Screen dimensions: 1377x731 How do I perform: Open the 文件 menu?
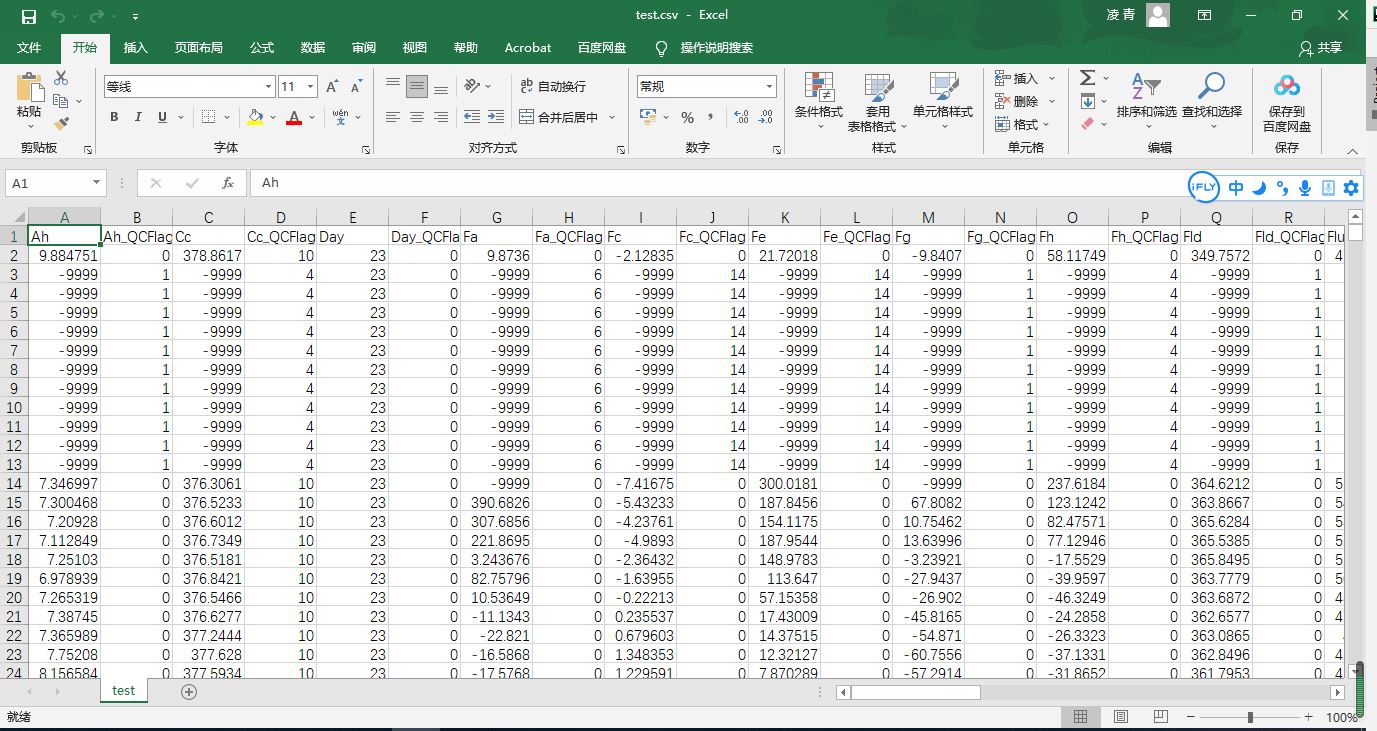coord(29,47)
